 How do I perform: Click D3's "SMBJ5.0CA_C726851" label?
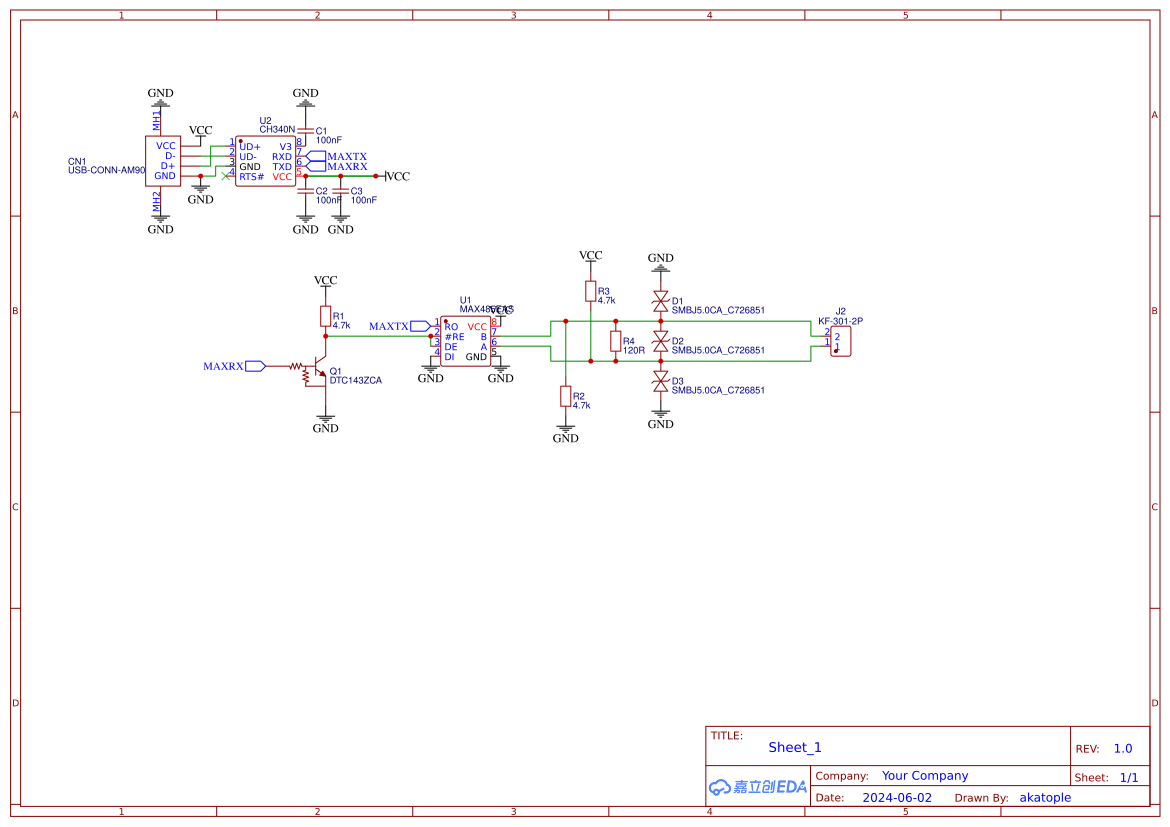tap(718, 390)
